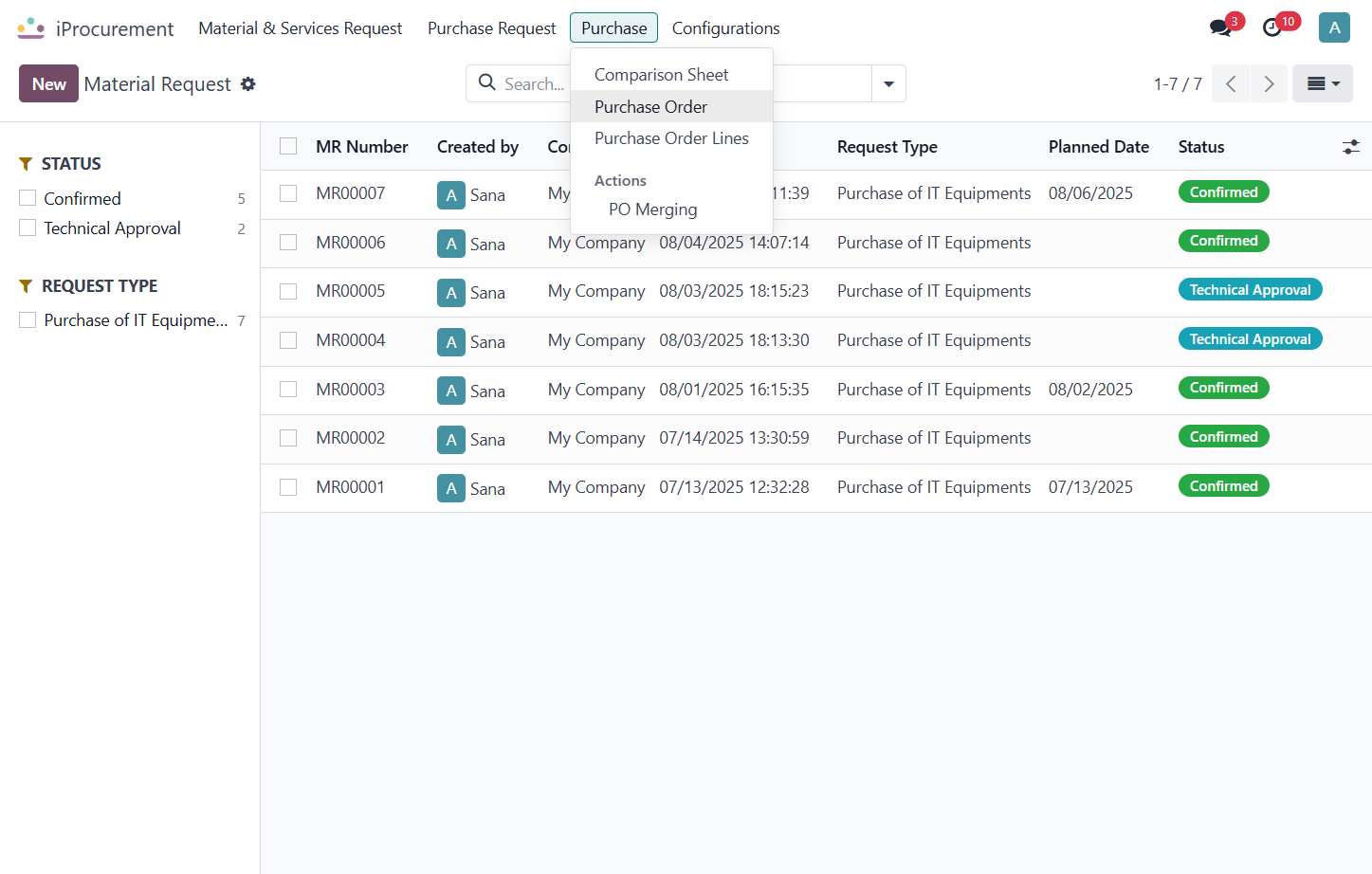1372x874 pixels.
Task: Click the iProcurement app name
Action: point(115,28)
